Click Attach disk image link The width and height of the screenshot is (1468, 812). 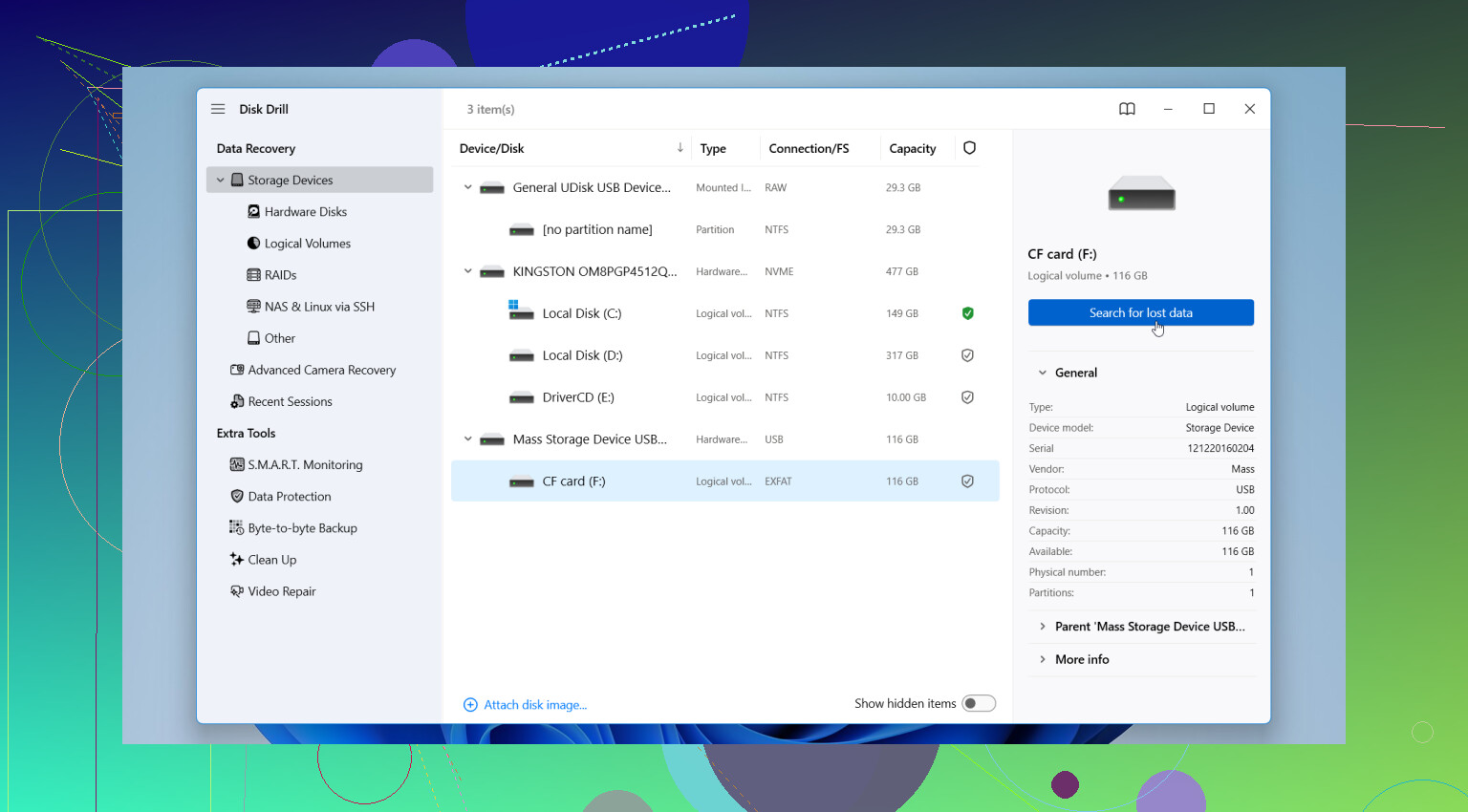coord(535,705)
